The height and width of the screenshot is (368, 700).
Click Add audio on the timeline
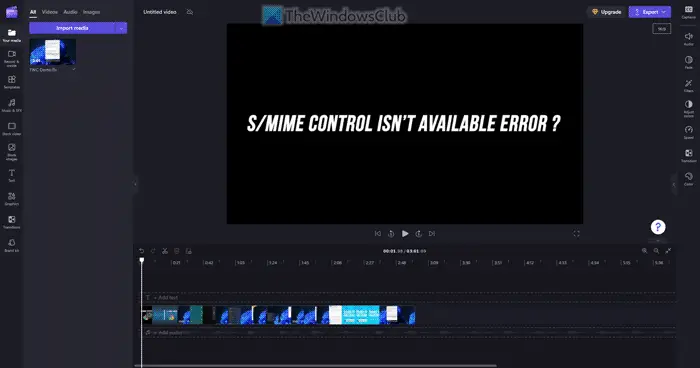tap(167, 333)
